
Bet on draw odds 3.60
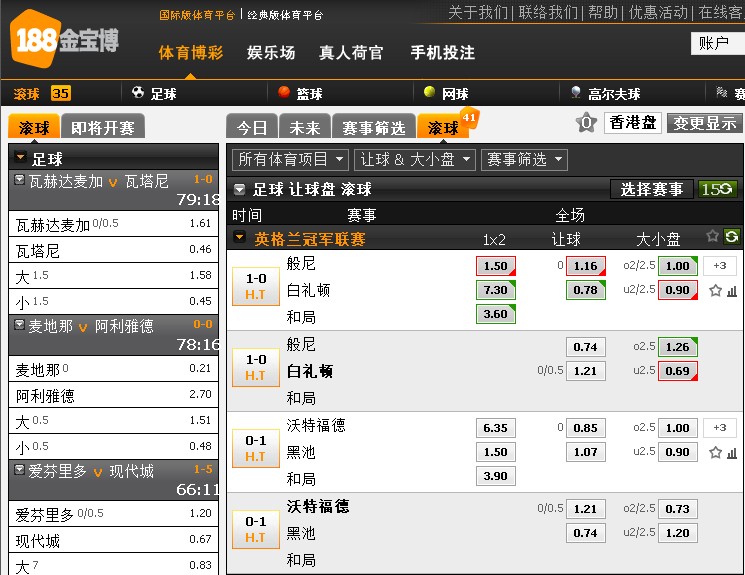click(496, 314)
